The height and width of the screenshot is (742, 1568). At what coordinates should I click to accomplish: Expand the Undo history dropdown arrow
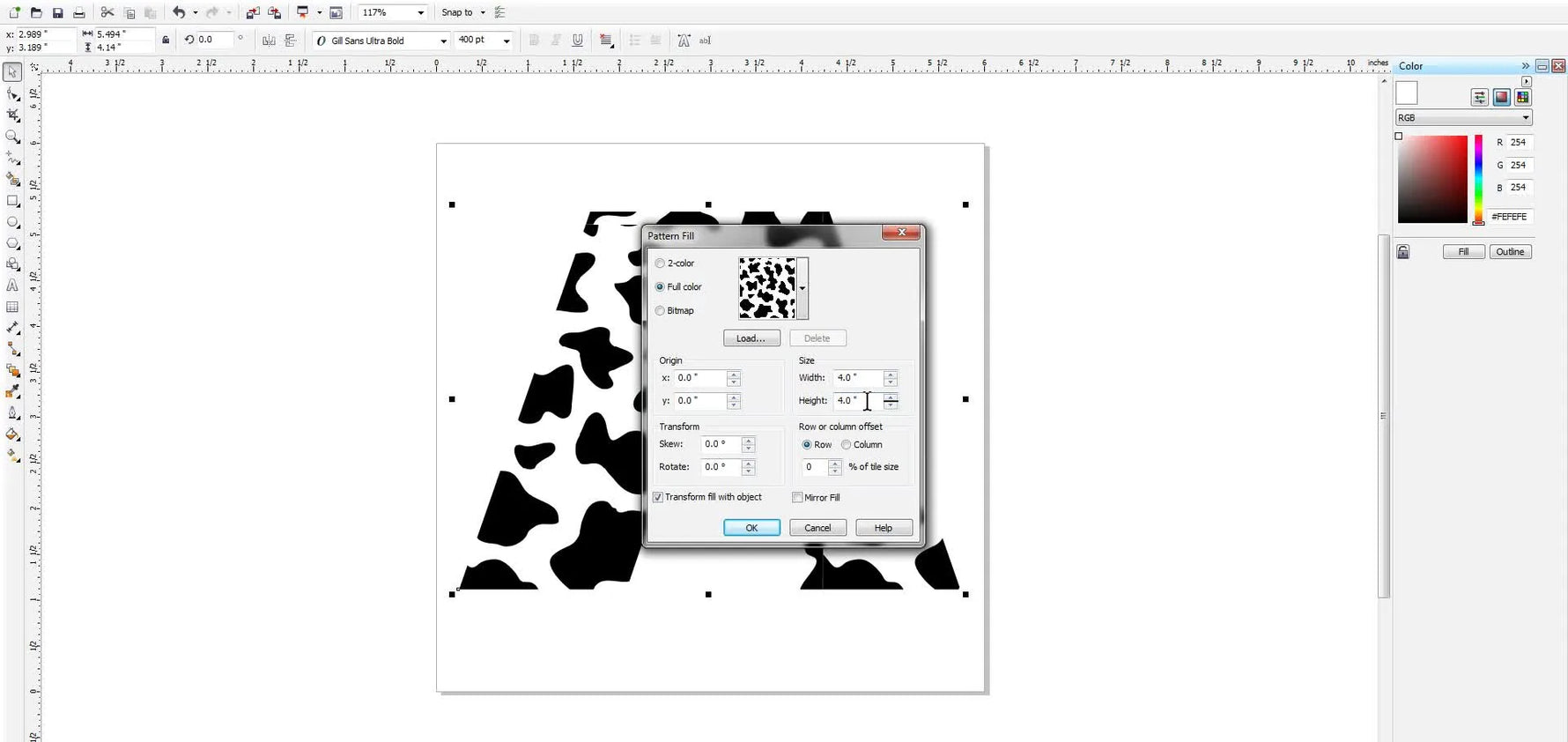coord(195,12)
